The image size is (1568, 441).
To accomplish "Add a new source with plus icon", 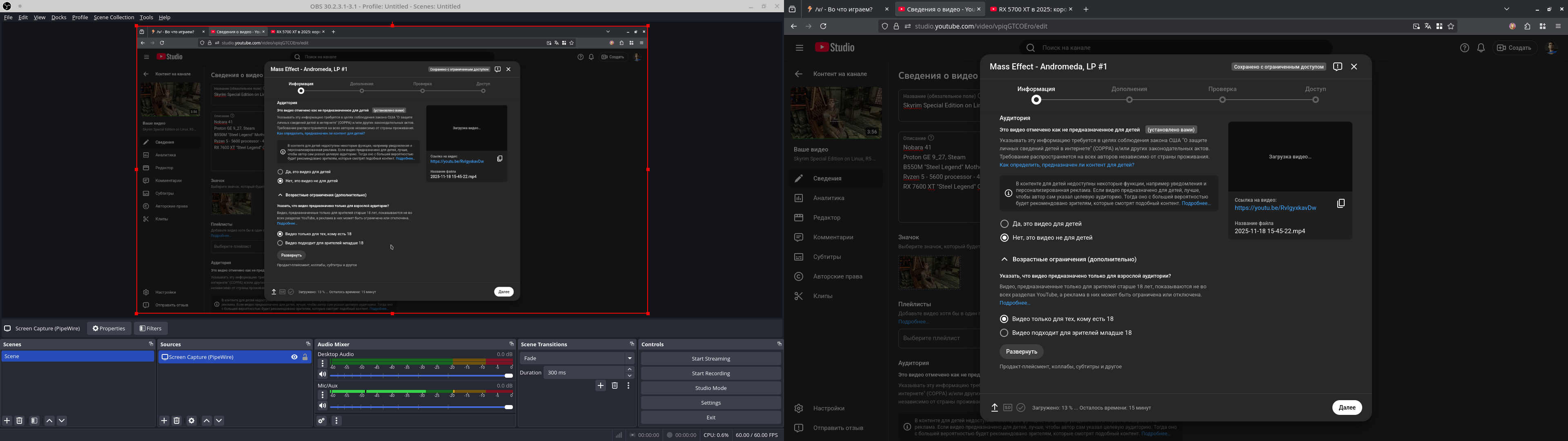I will click(x=164, y=421).
